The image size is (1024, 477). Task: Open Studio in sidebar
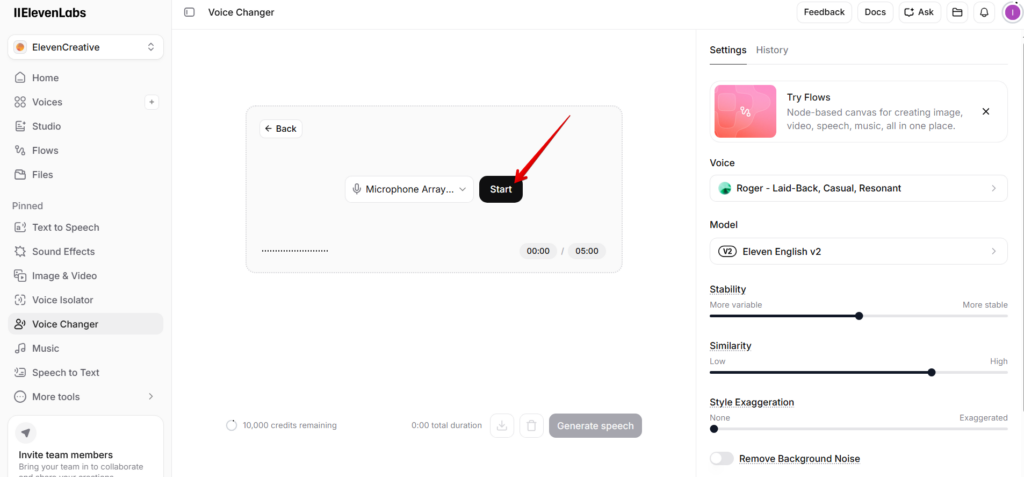(86, 126)
